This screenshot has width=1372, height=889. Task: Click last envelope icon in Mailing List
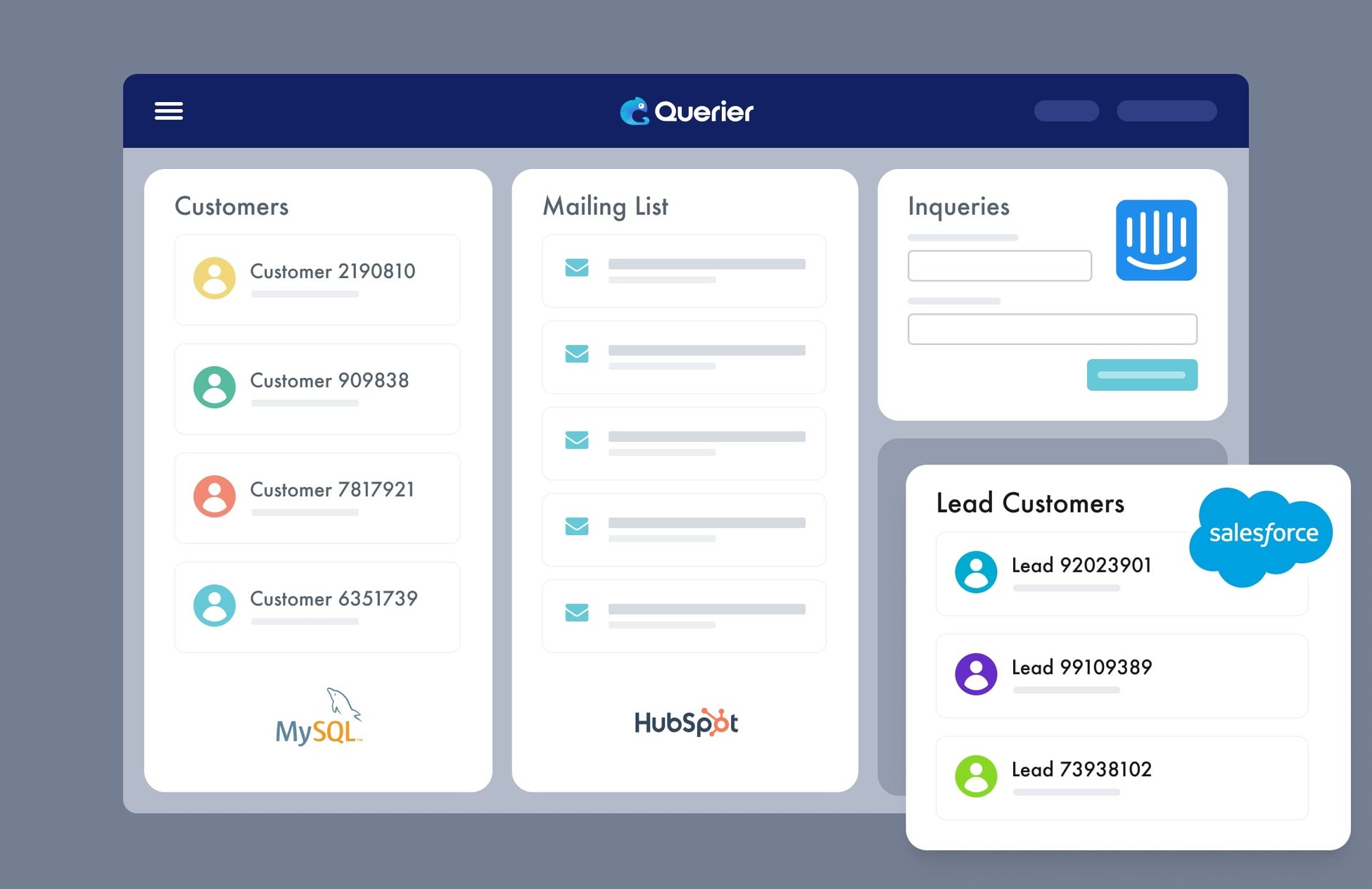tap(577, 613)
